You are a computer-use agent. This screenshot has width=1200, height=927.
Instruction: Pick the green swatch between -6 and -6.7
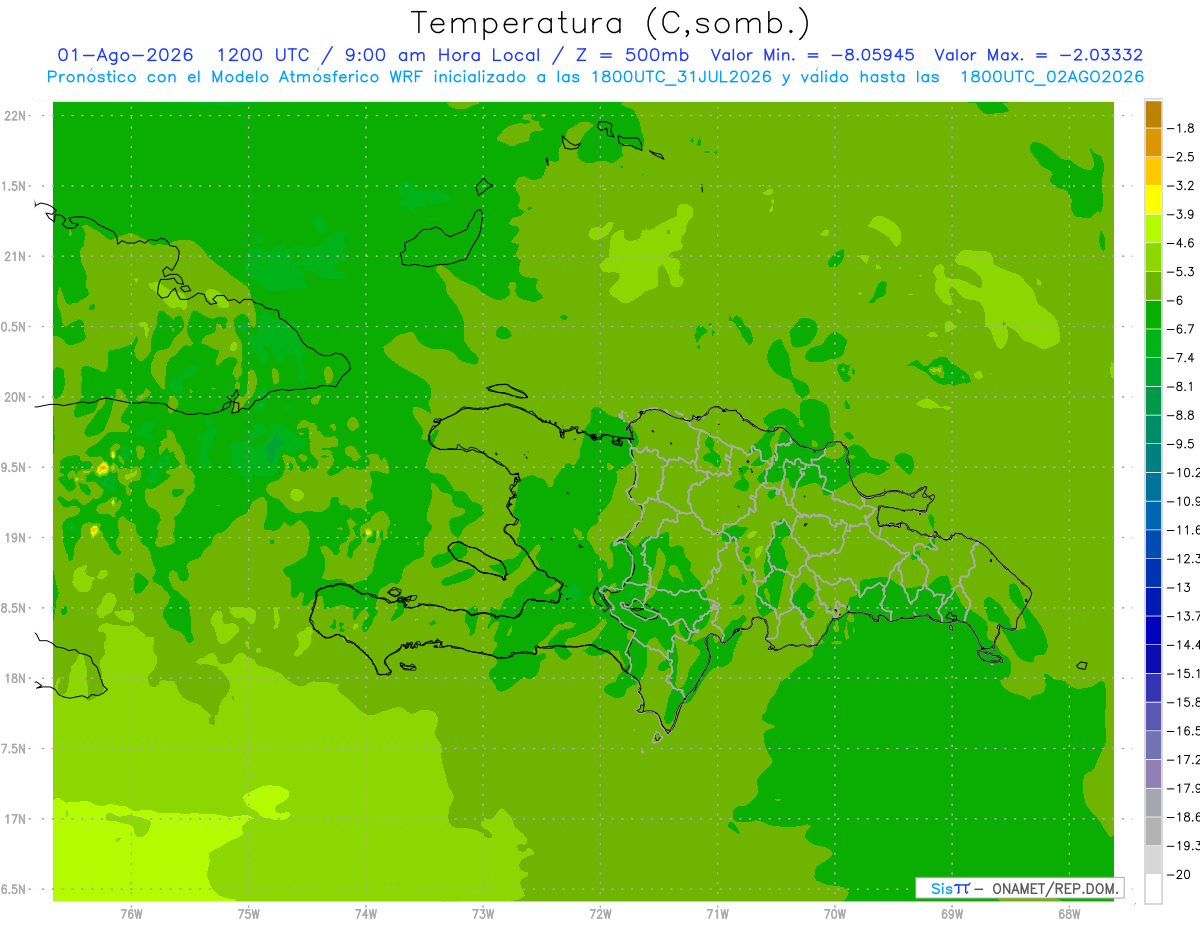pos(1153,315)
